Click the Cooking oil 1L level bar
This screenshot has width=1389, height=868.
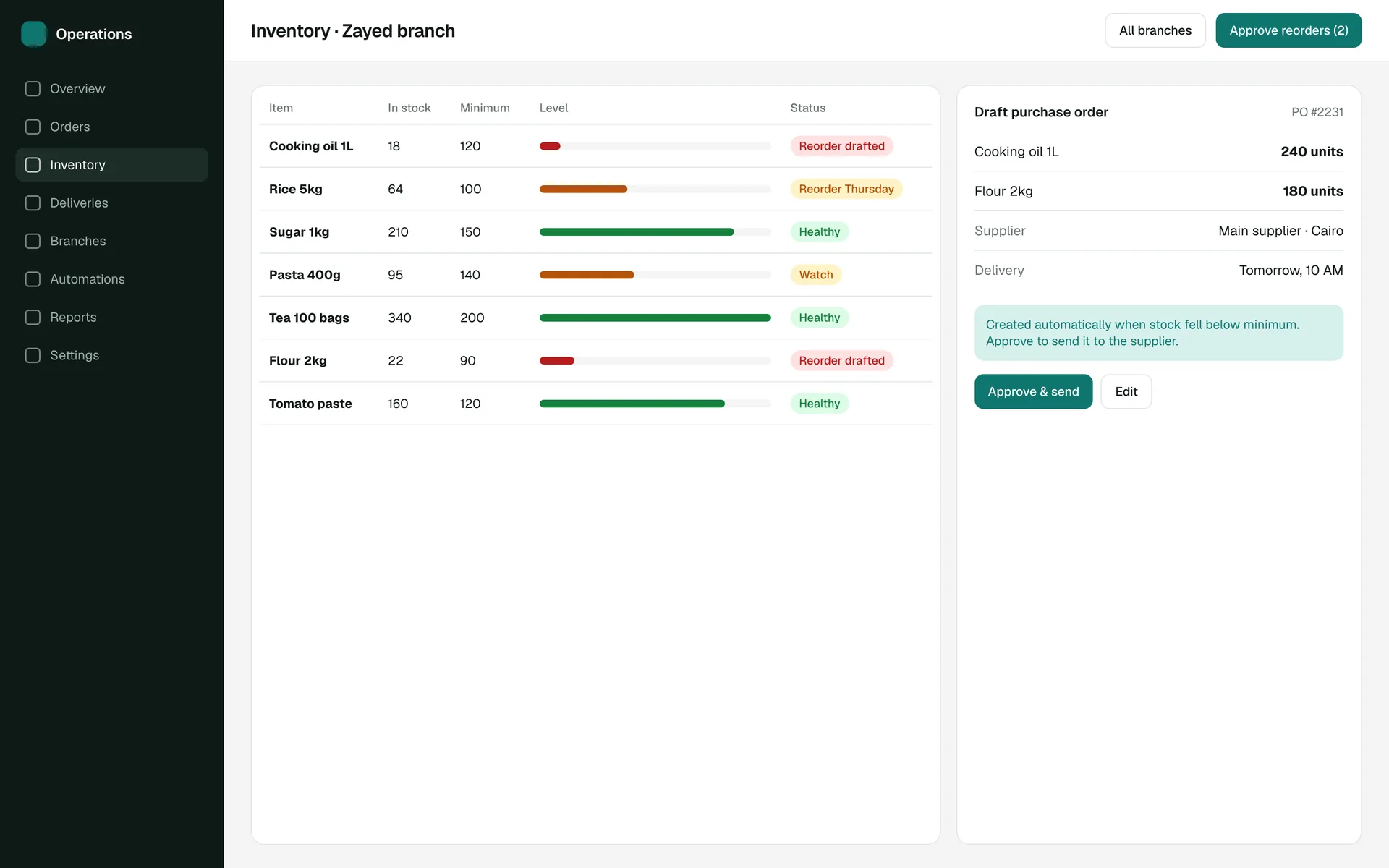(x=655, y=146)
